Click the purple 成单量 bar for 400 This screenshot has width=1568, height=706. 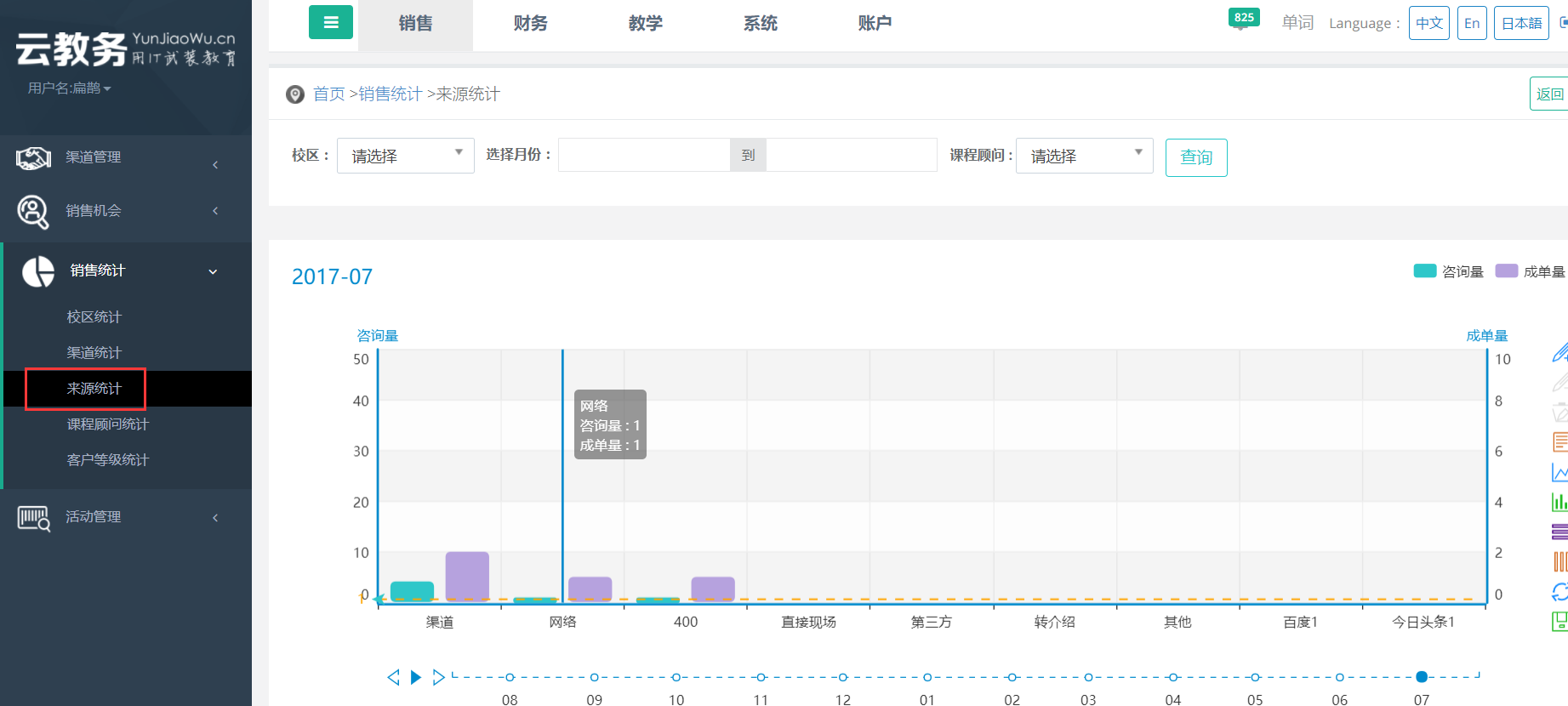[713, 589]
